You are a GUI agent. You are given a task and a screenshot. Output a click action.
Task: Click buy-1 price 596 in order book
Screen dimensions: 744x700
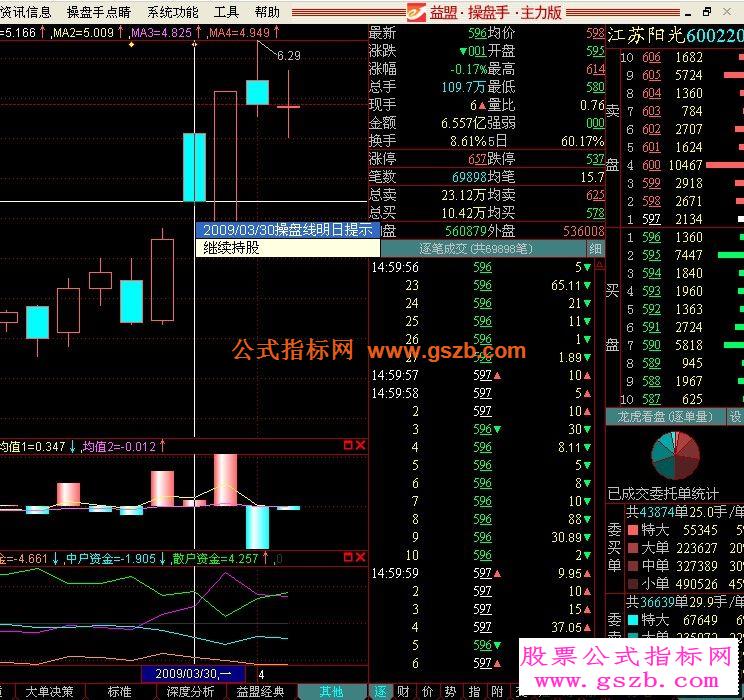click(x=651, y=237)
